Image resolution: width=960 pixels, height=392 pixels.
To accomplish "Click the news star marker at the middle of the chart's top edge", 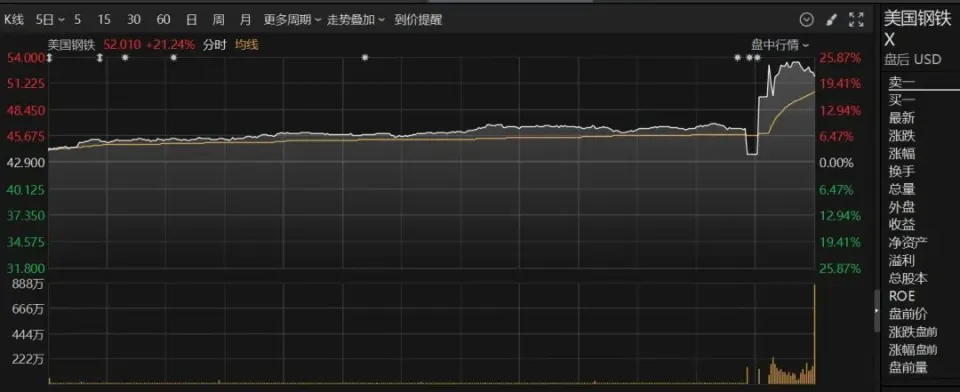I will tap(365, 58).
